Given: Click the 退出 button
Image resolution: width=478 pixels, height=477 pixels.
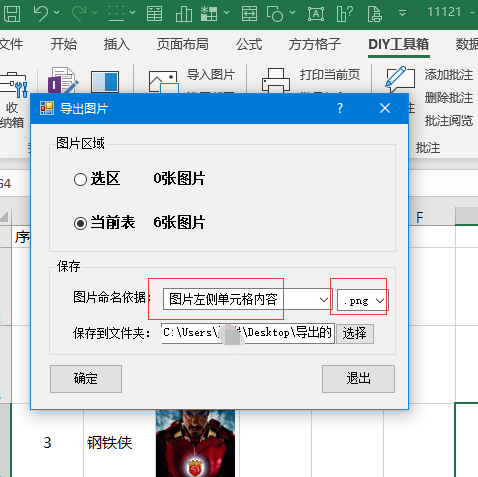Looking at the screenshot, I should [x=358, y=379].
